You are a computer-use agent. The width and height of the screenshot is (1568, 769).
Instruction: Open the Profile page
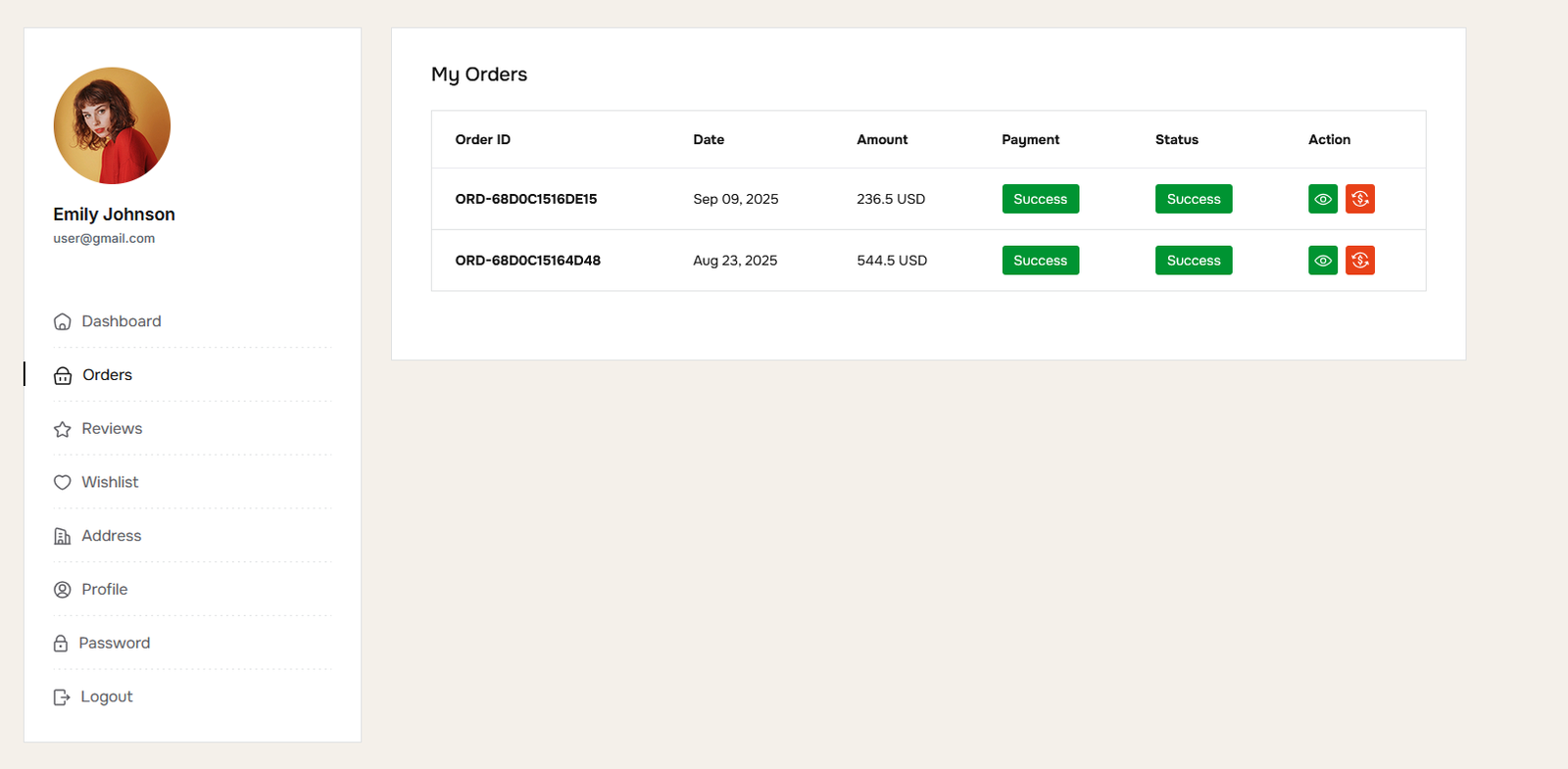point(104,590)
